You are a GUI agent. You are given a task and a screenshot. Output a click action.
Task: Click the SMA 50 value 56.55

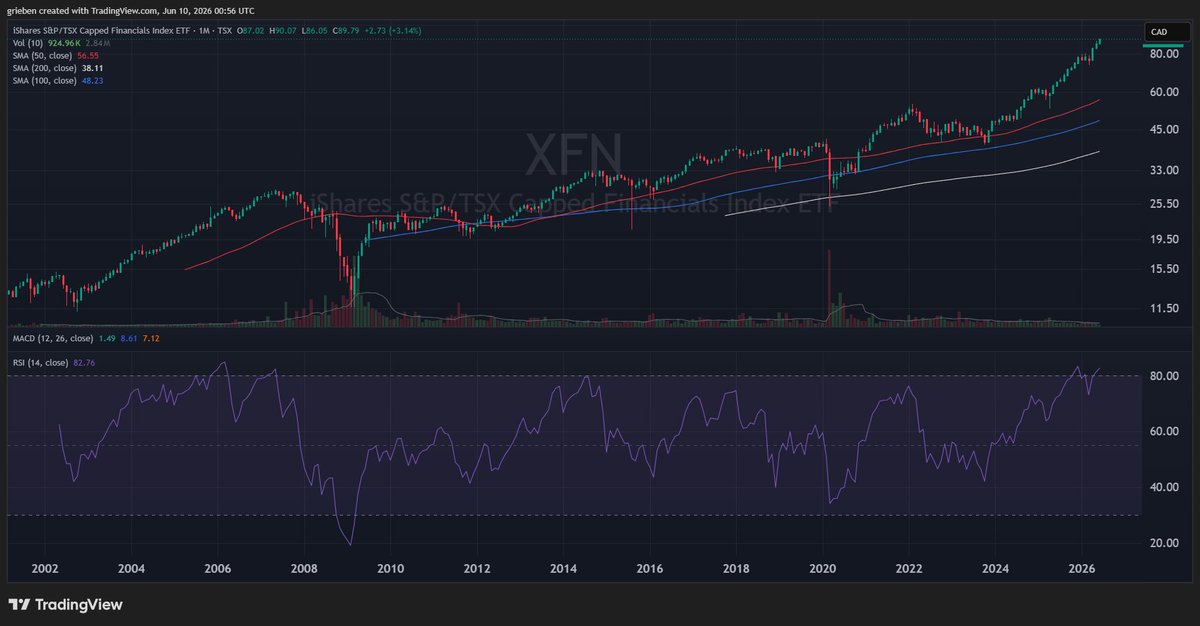click(88, 56)
